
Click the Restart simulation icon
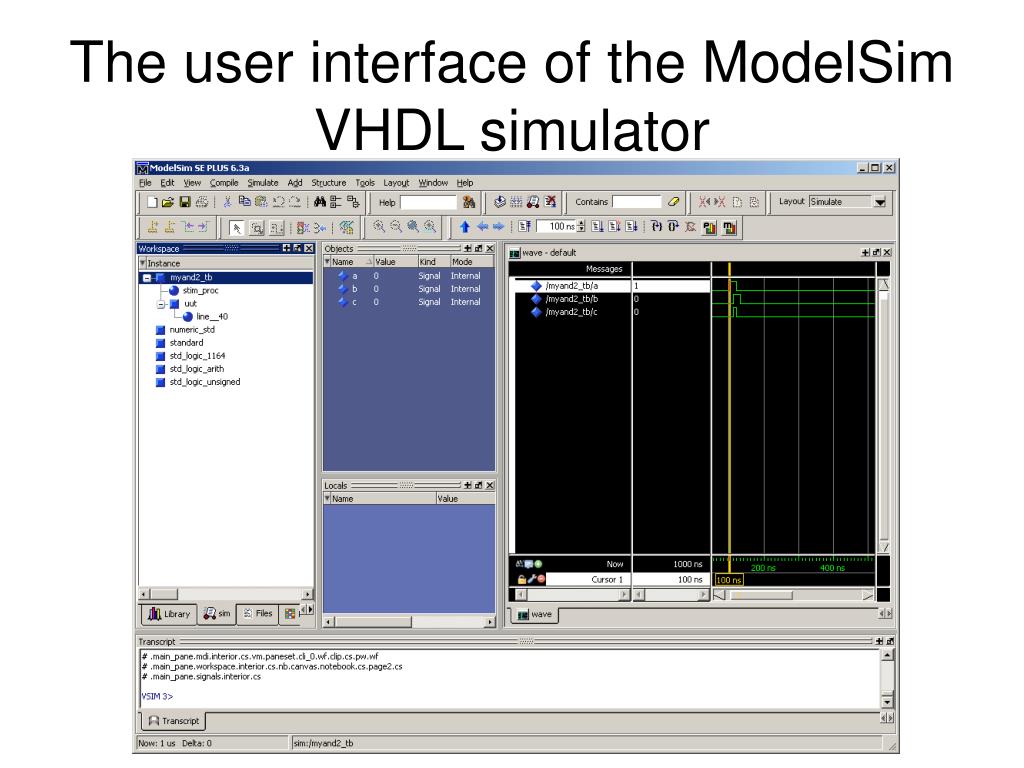[524, 227]
